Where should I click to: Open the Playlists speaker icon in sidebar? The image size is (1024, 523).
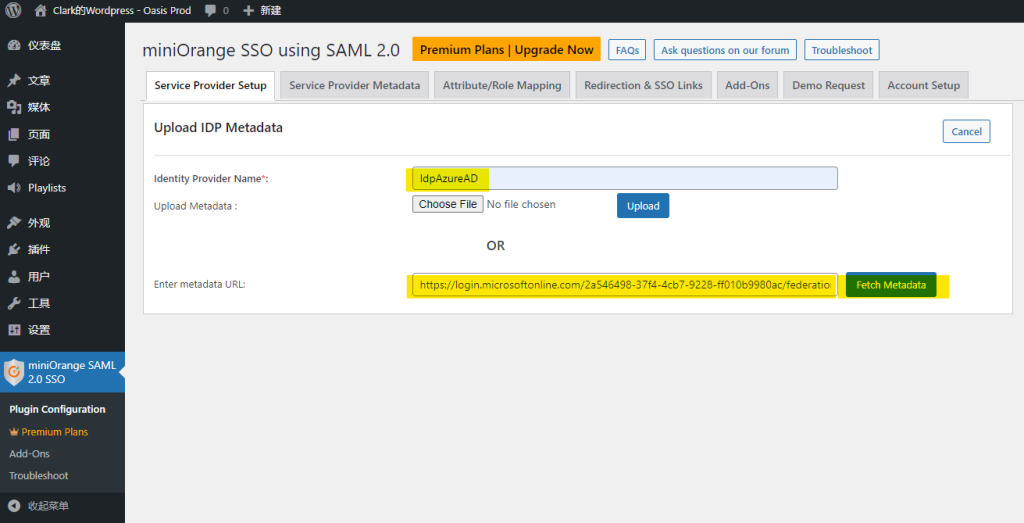(14, 188)
